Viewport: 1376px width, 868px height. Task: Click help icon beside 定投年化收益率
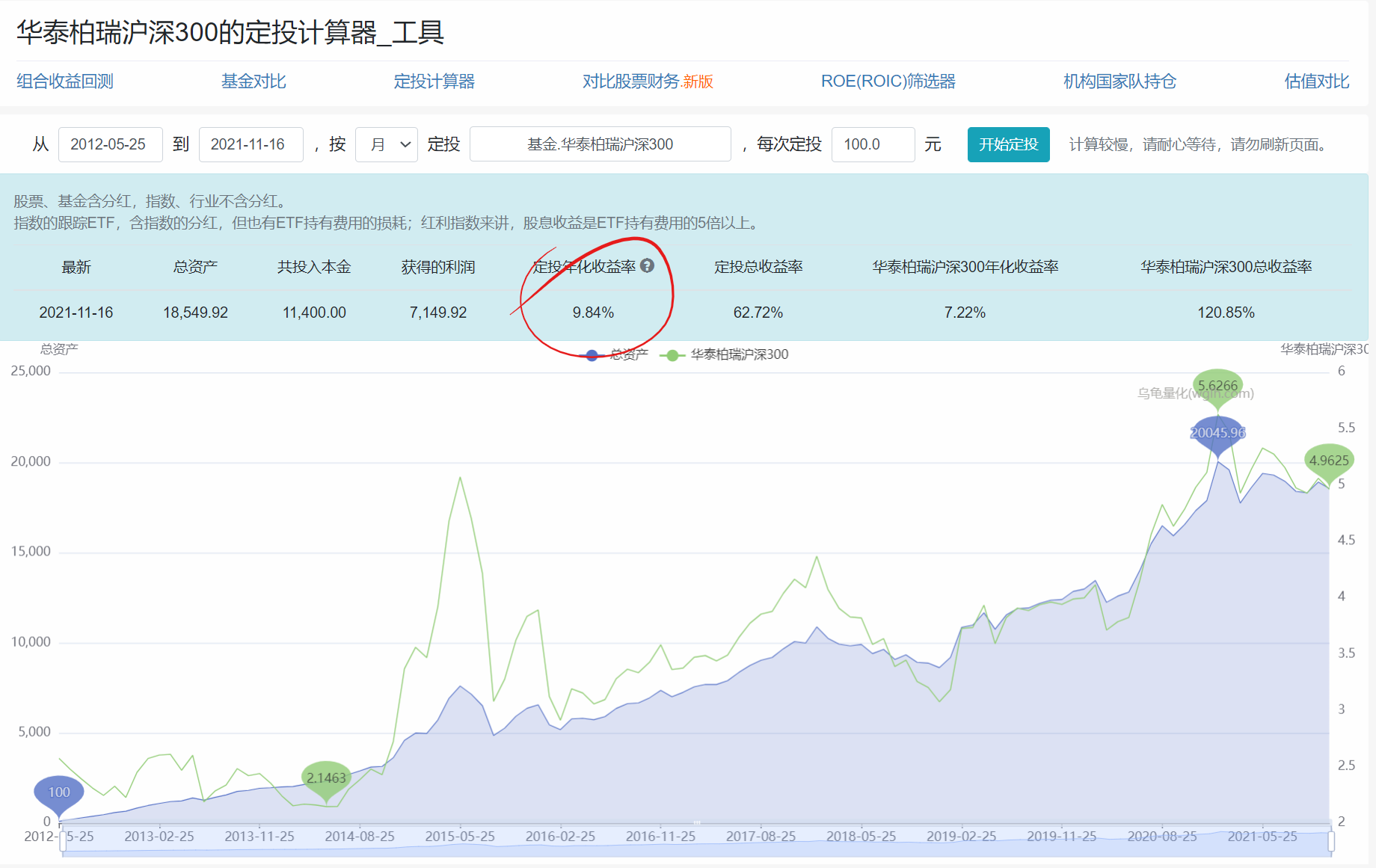tap(648, 265)
